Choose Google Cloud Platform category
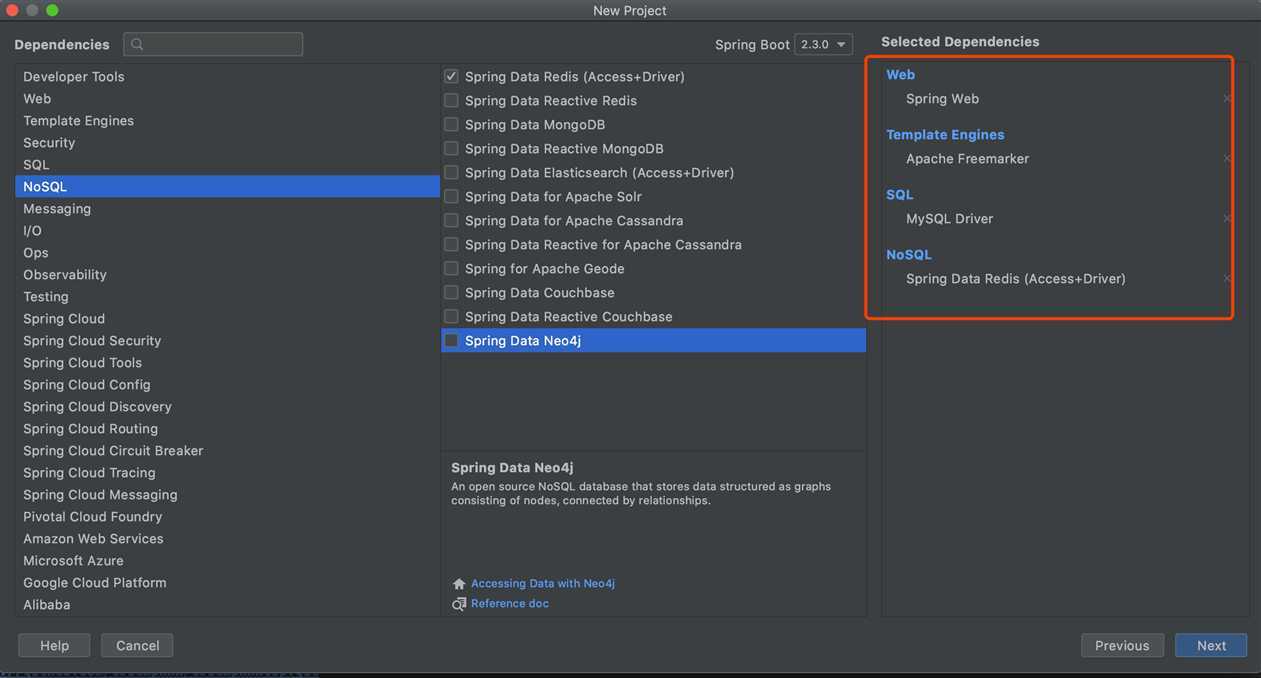This screenshot has height=678, width=1261. tap(227, 583)
